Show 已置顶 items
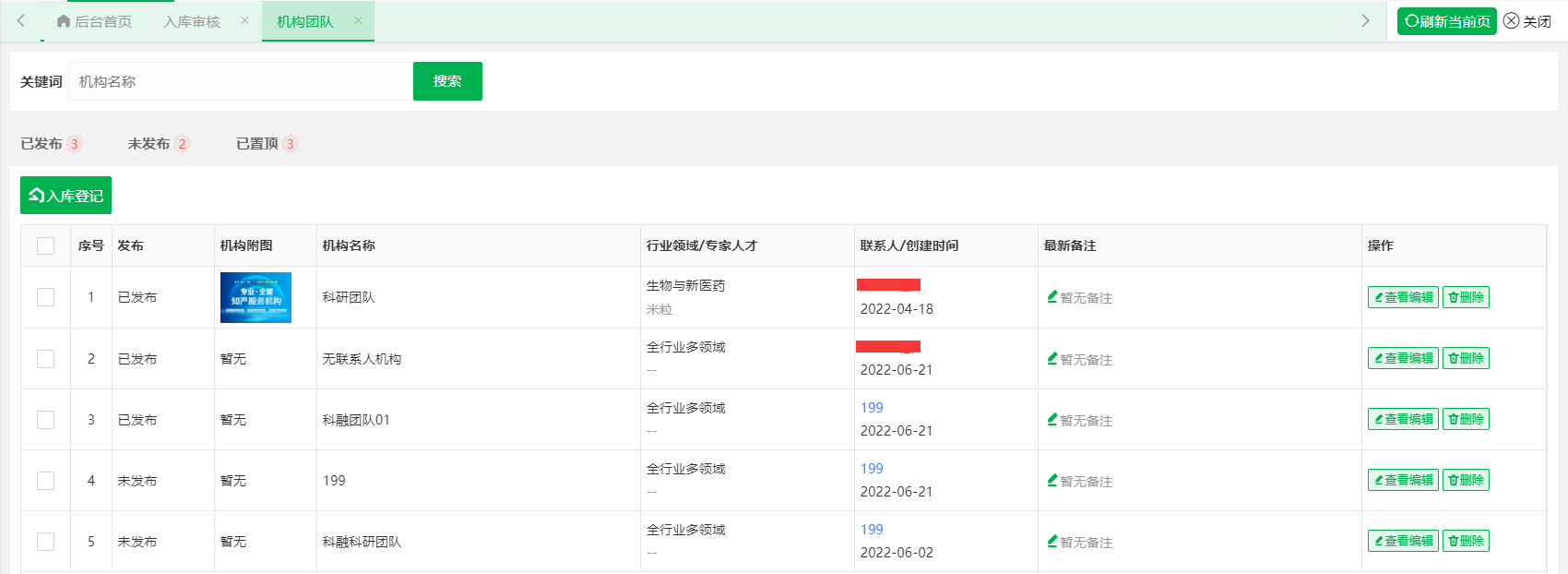The width and height of the screenshot is (1568, 574). tap(257, 144)
